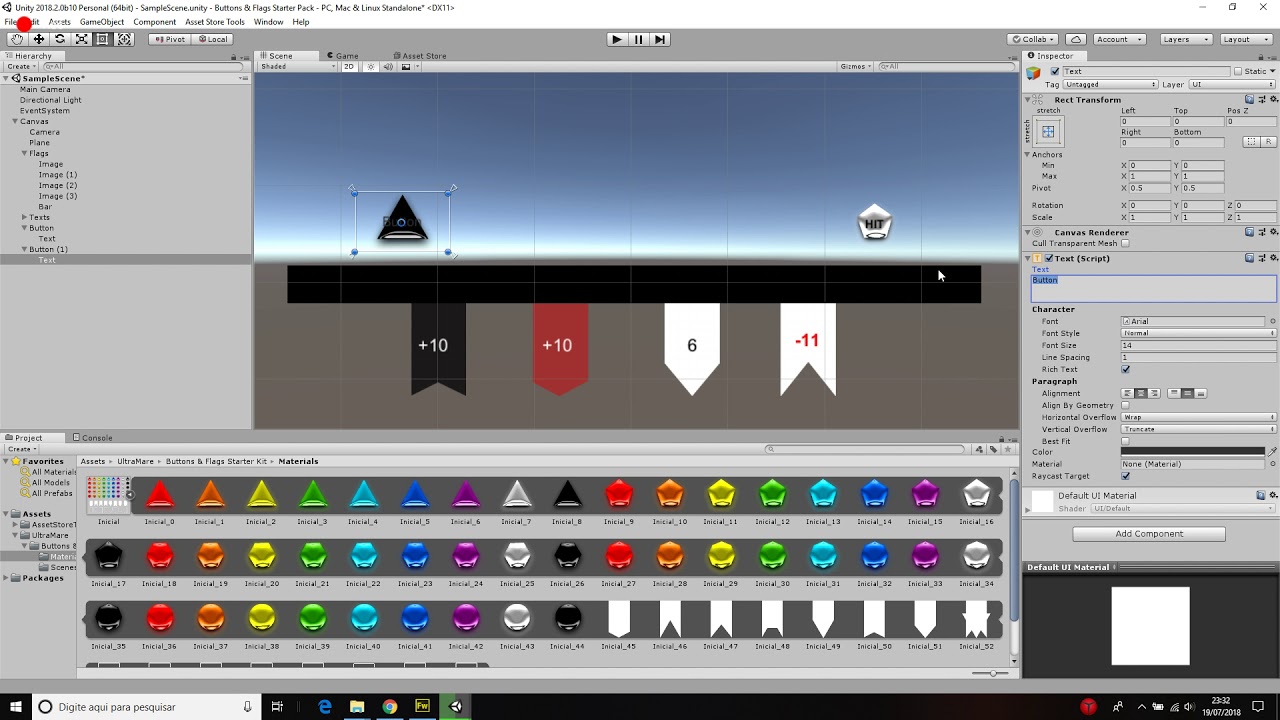Viewport: 1280px width, 720px height.
Task: Toggle the Static checkbox
Action: [1238, 71]
